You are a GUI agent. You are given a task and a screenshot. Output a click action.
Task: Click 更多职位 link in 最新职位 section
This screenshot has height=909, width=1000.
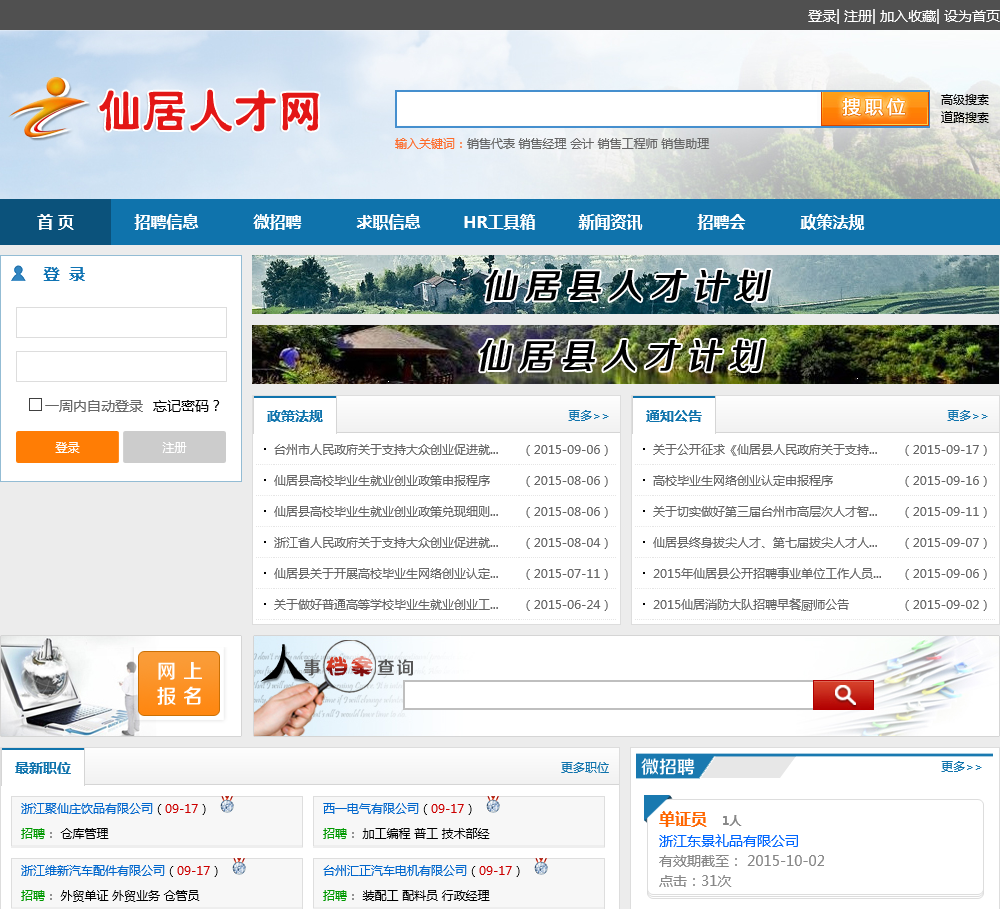pyautogui.click(x=585, y=767)
